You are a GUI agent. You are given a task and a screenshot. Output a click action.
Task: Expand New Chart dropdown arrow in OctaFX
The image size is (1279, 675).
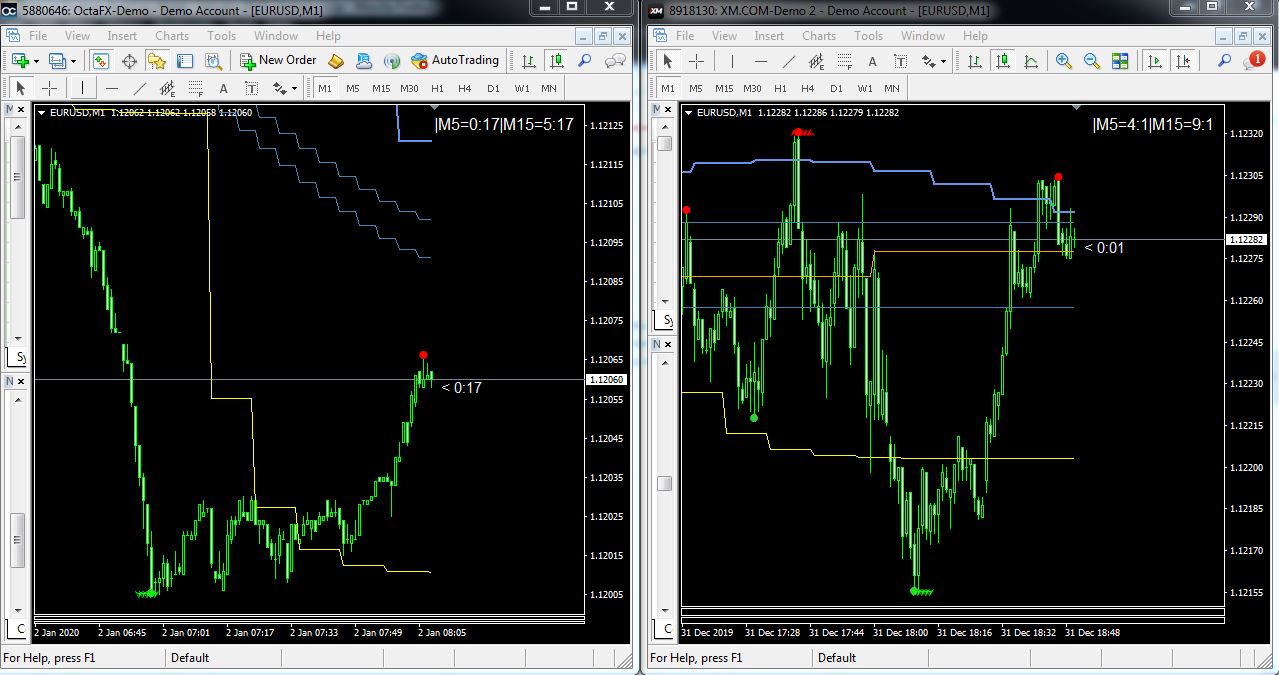click(34, 61)
